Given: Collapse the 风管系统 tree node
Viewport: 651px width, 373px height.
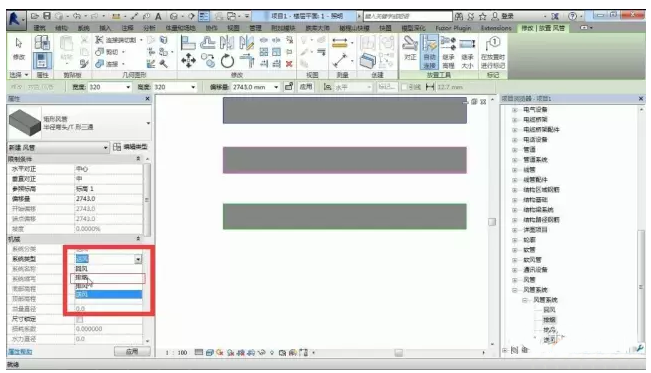Looking at the screenshot, I should (x=515, y=290).
